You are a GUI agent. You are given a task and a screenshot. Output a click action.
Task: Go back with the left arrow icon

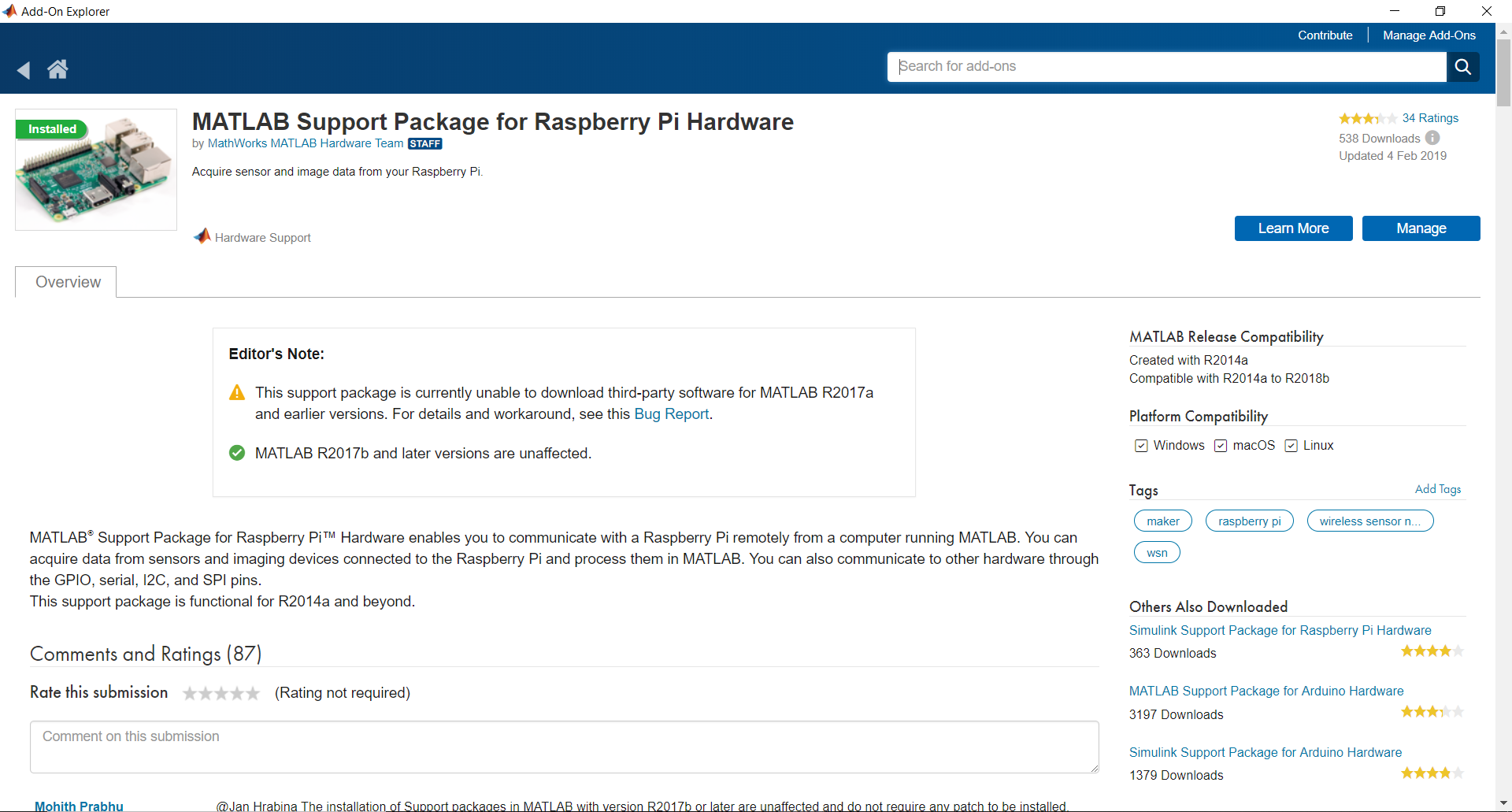(x=24, y=70)
